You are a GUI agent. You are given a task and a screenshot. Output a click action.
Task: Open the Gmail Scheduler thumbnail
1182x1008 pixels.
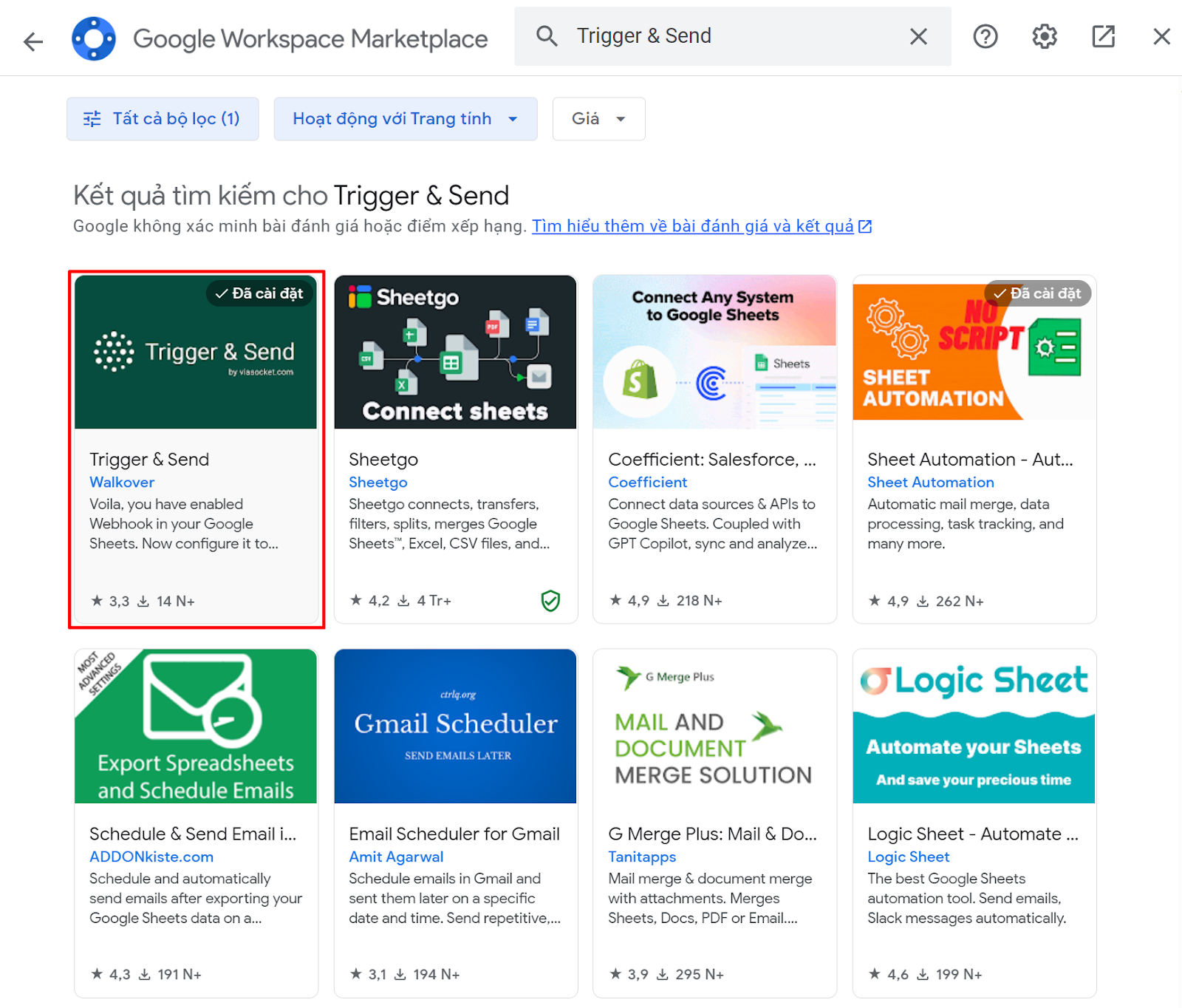[x=455, y=726]
